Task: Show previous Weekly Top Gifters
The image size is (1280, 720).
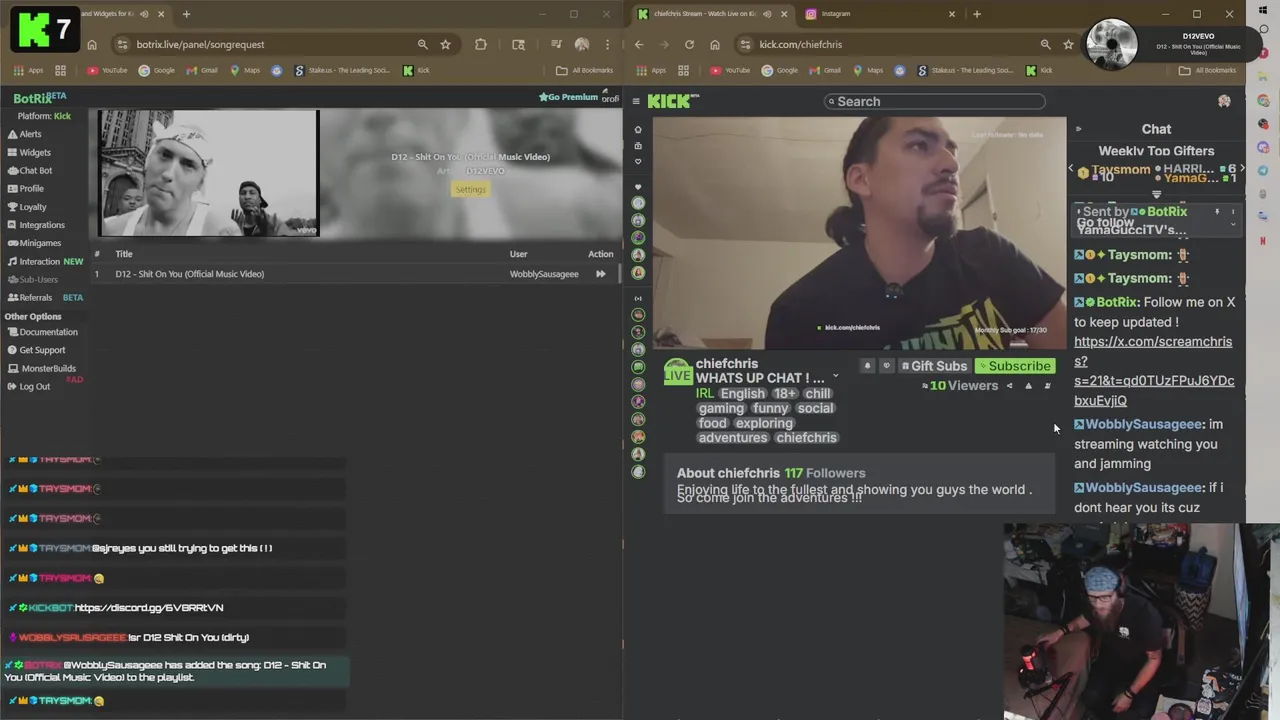Action: [1070, 170]
